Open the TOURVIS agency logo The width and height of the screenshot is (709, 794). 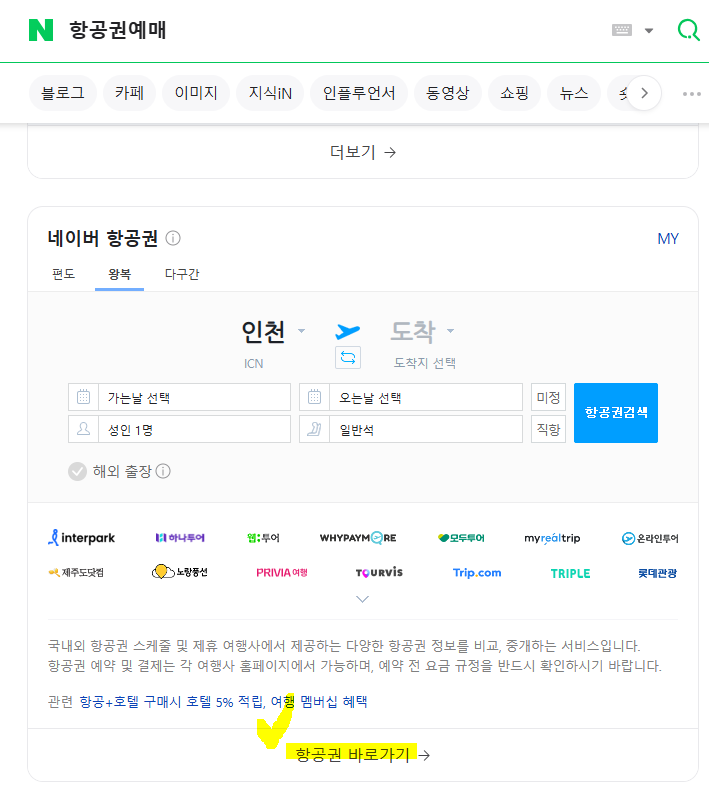coord(379,573)
